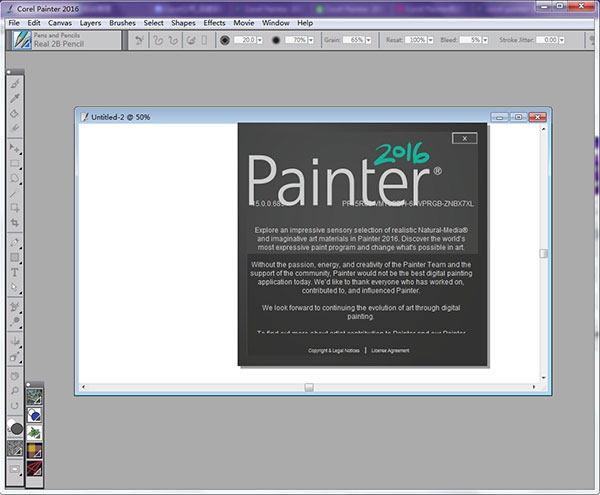Open the License Agreement link
This screenshot has width=600, height=495.
[x=390, y=350]
